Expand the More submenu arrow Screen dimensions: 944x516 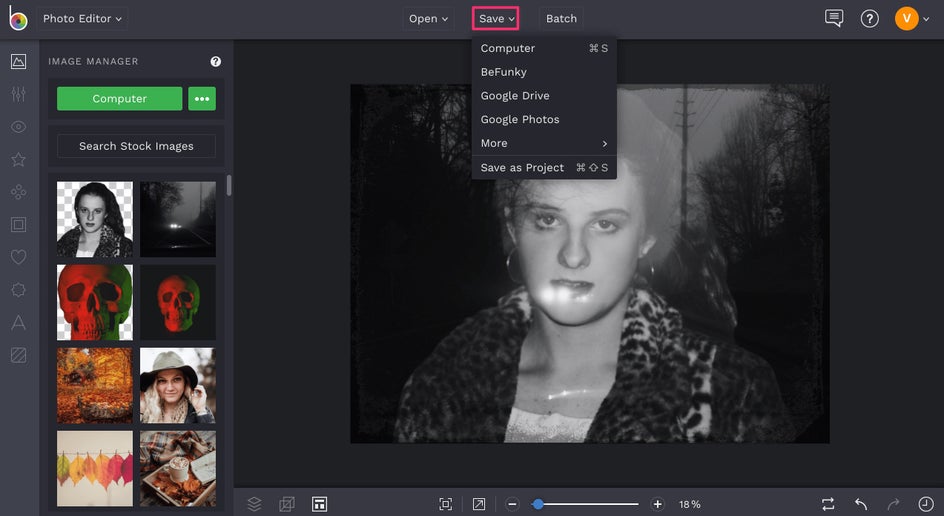(x=604, y=143)
